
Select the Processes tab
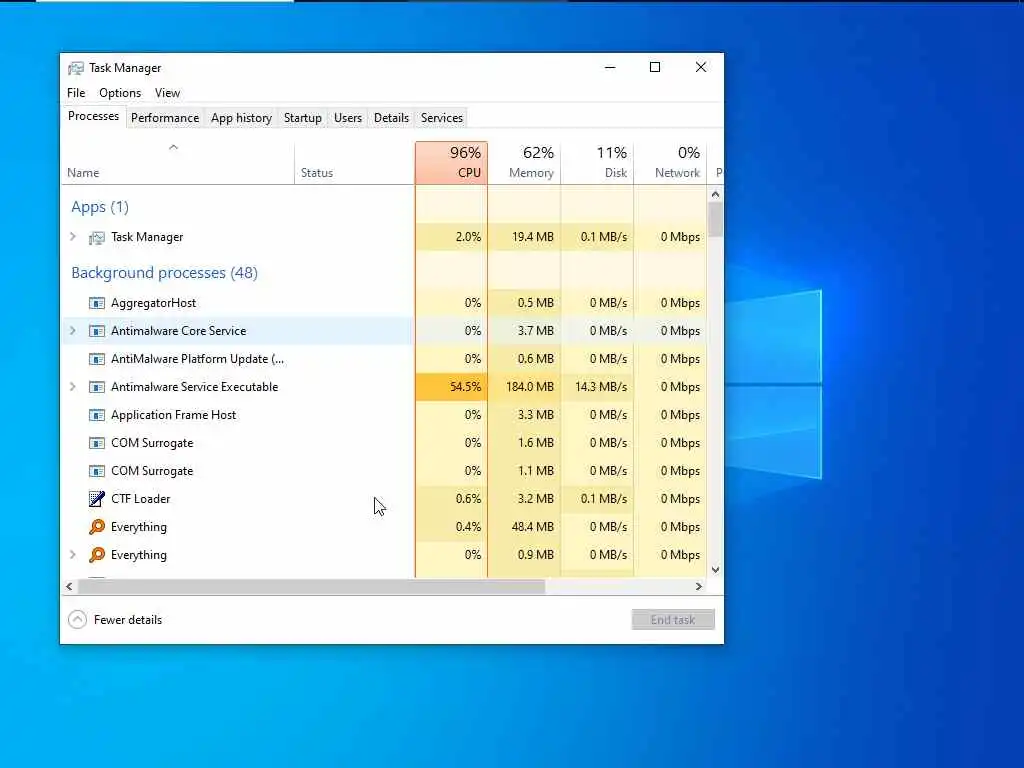[x=93, y=116]
